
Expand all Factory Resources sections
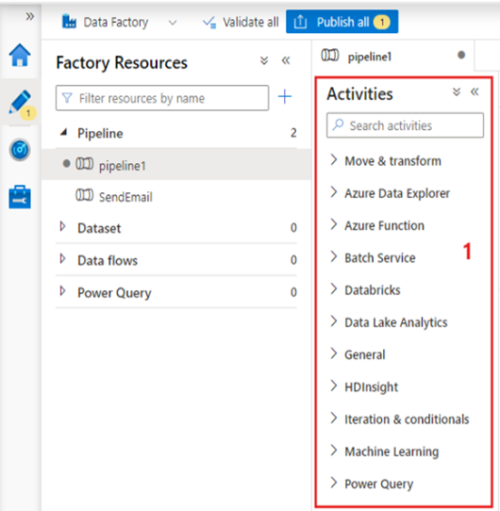[x=264, y=61]
